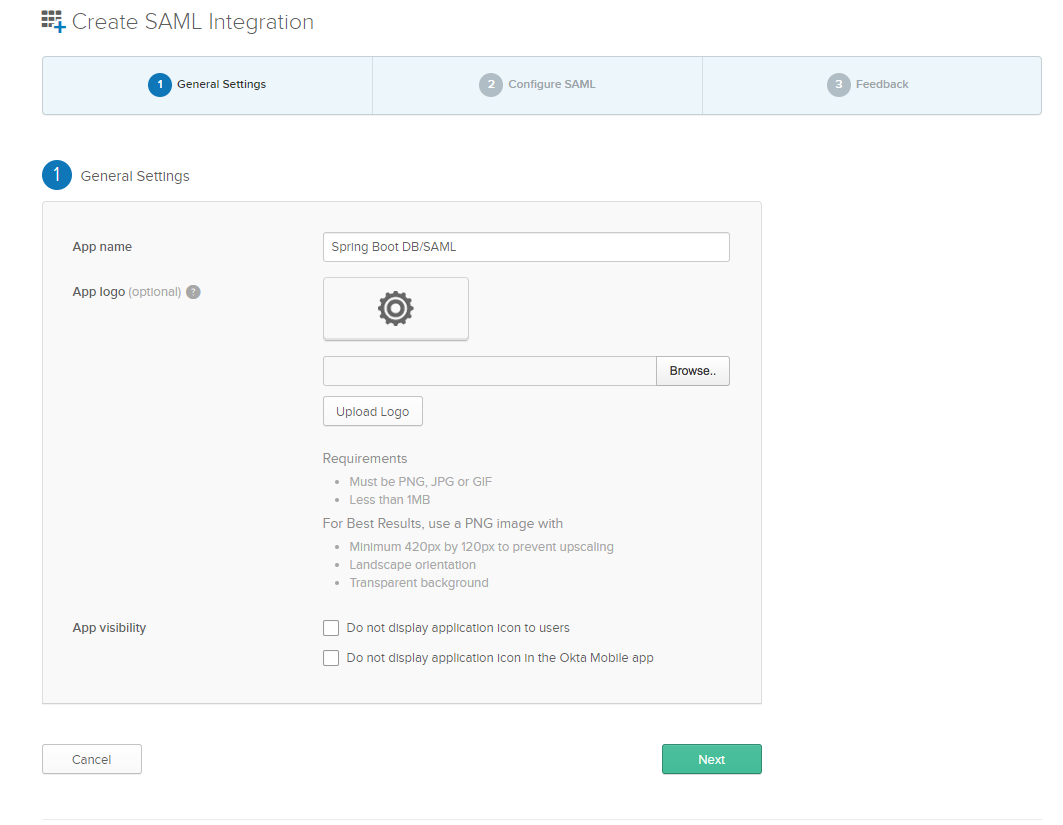The image size is (1063, 825).
Task: Click the grid-plus icon beside Create SAML Integration
Action: [x=53, y=21]
